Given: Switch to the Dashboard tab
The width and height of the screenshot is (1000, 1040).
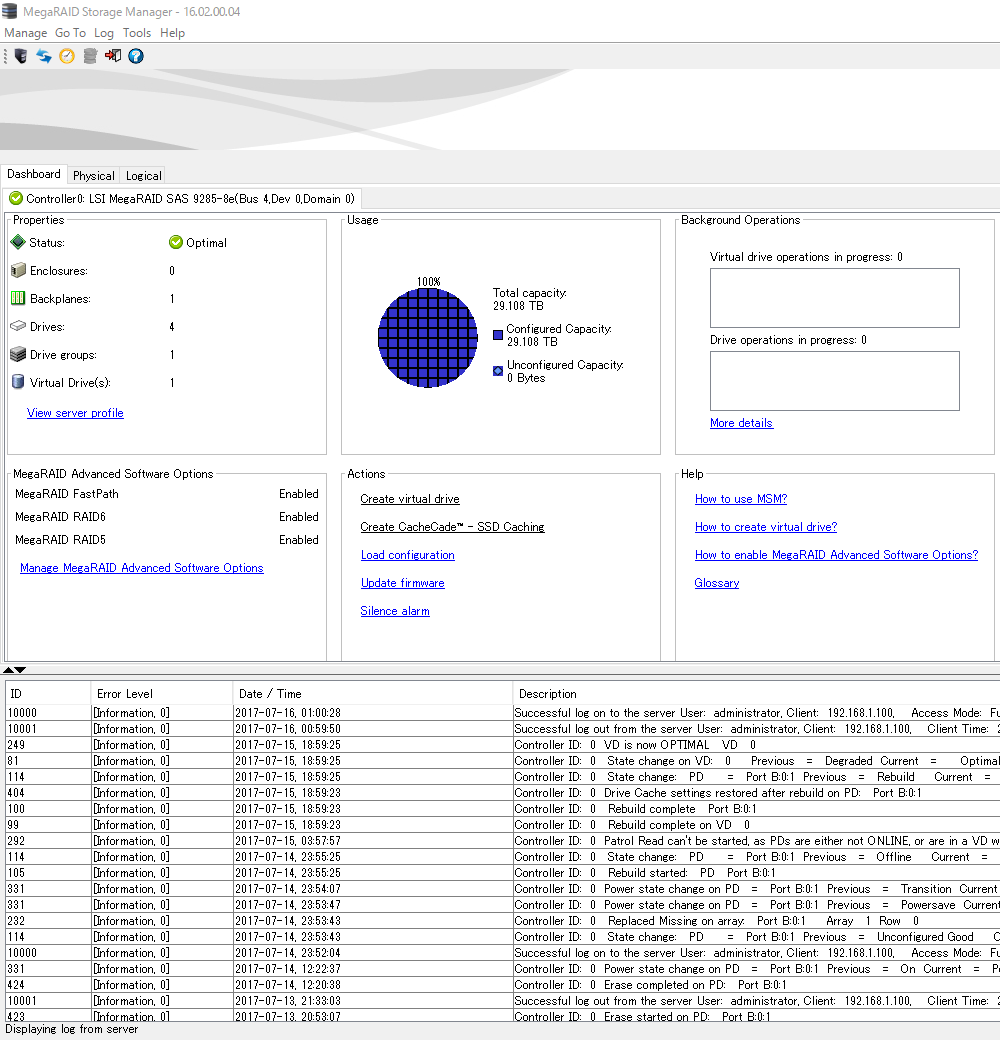Looking at the screenshot, I should click(x=34, y=174).
